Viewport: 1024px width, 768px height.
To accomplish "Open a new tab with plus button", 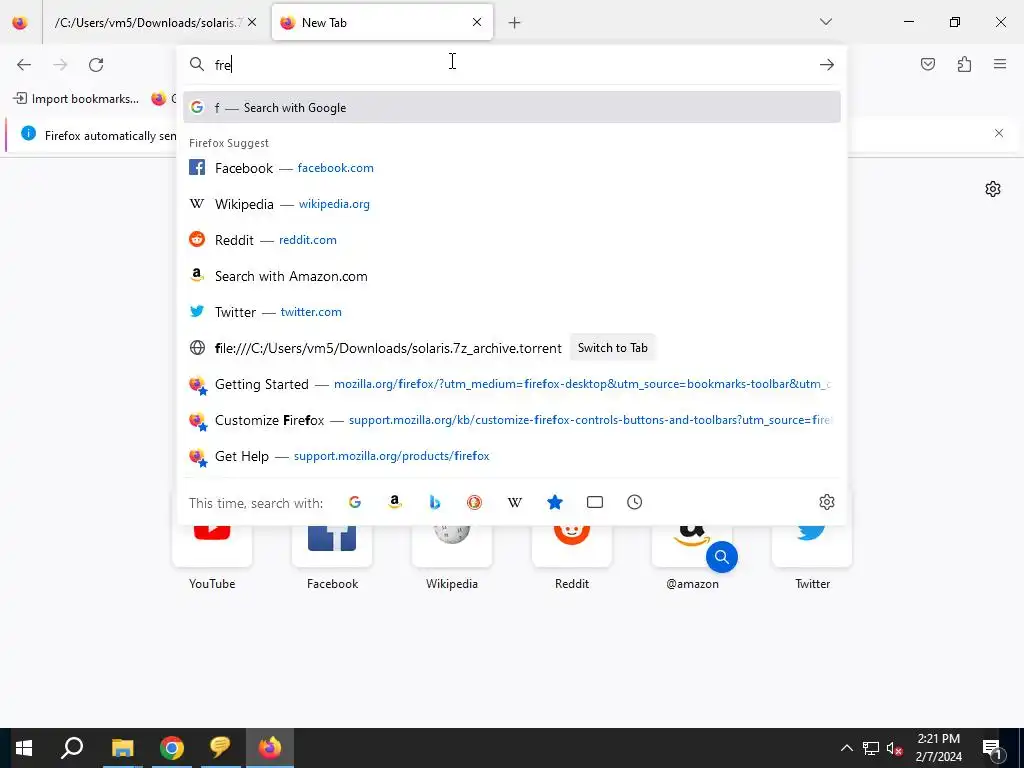I will pos(515,23).
